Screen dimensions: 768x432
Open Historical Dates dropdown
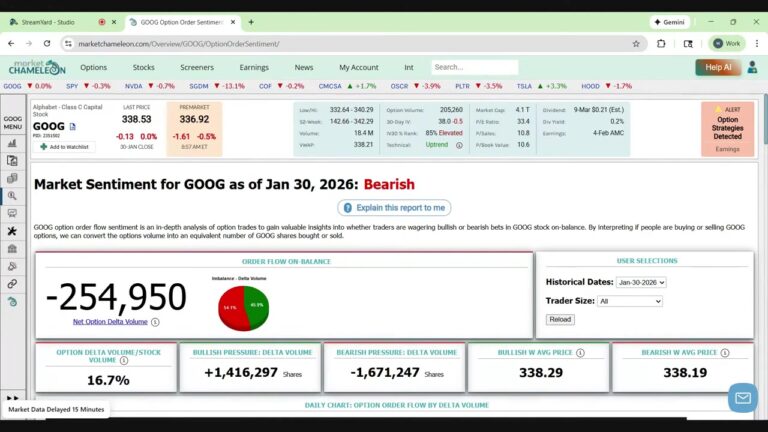[x=641, y=283]
